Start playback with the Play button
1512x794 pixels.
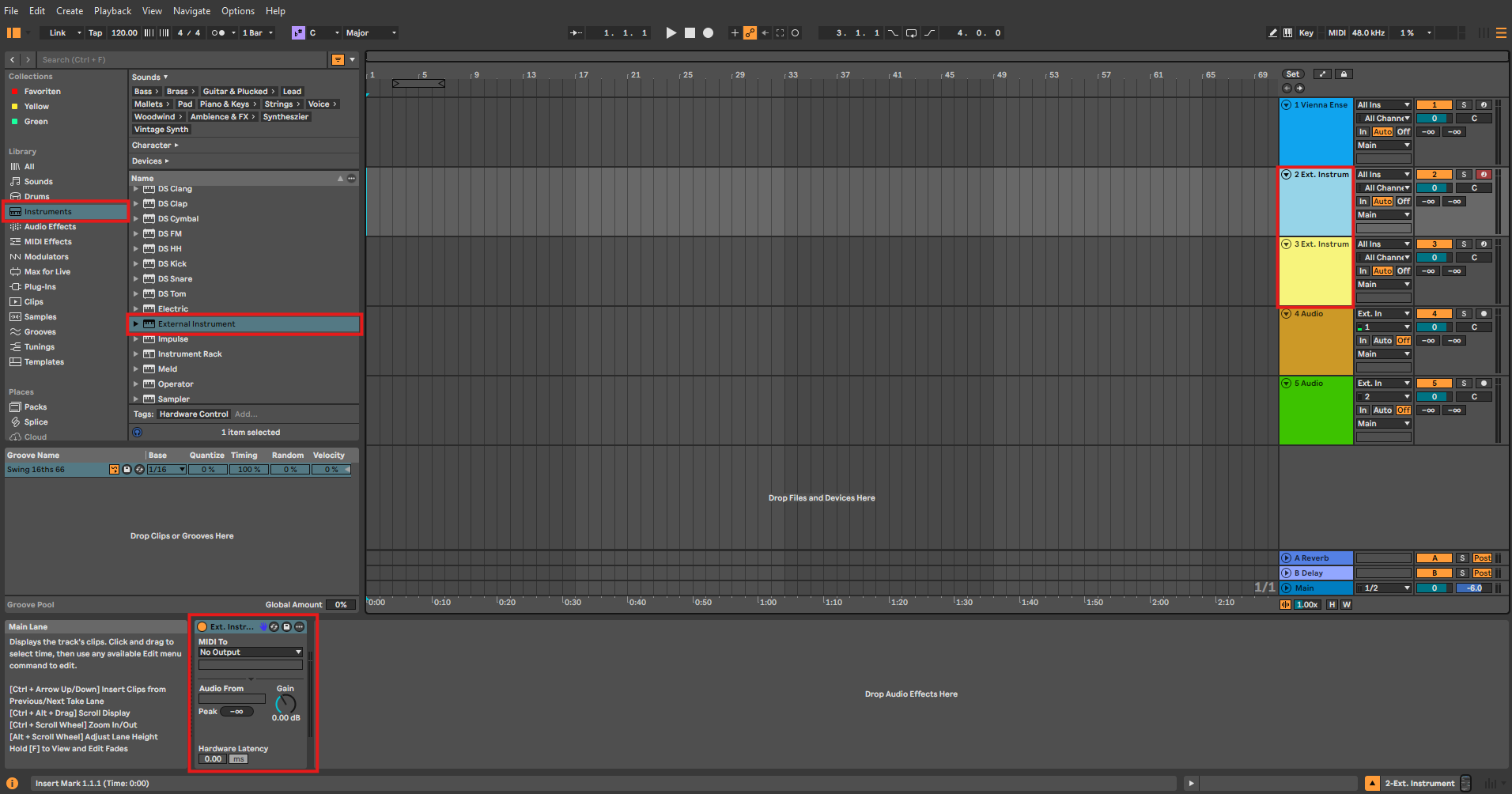[671, 33]
